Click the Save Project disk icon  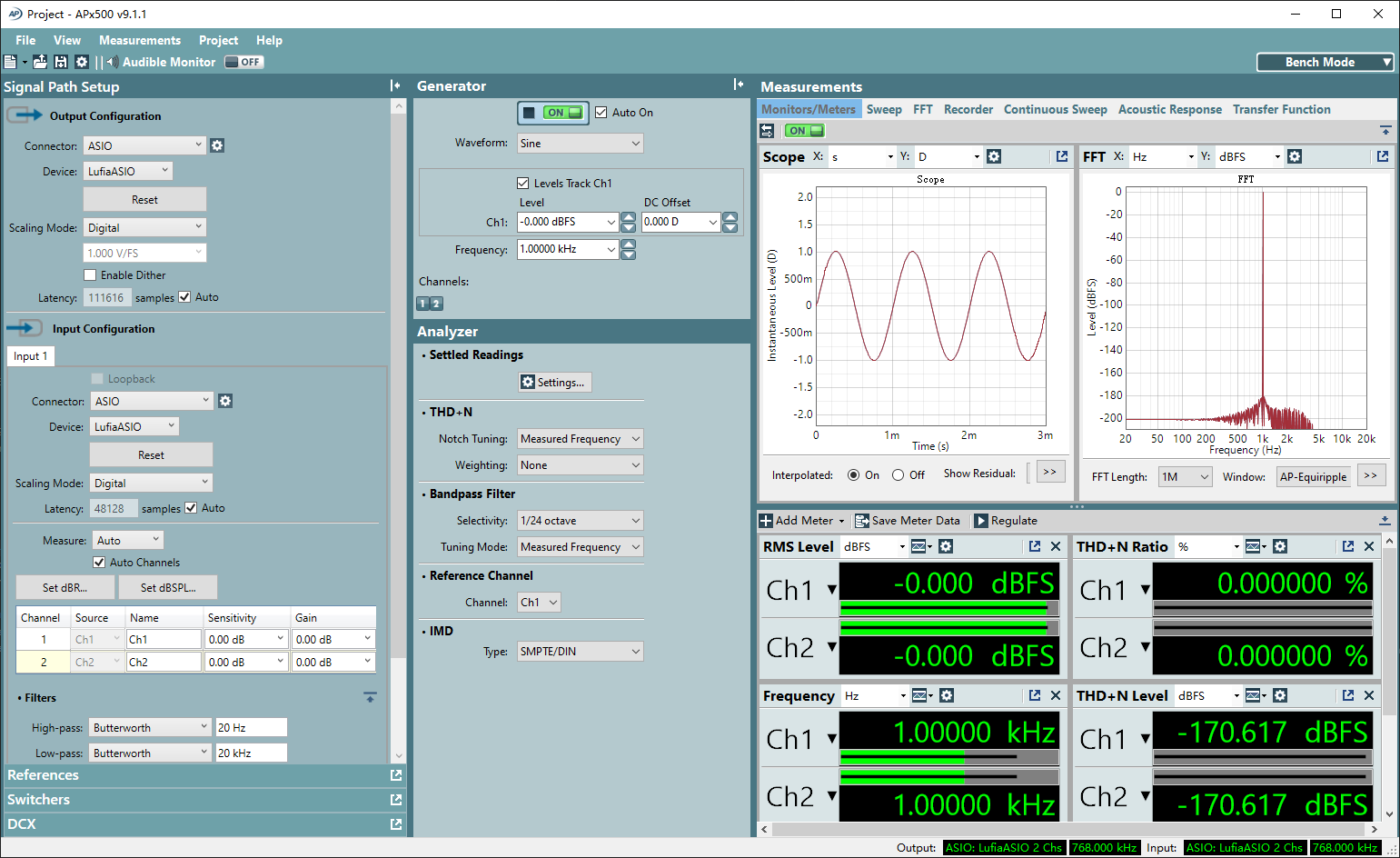[x=61, y=62]
